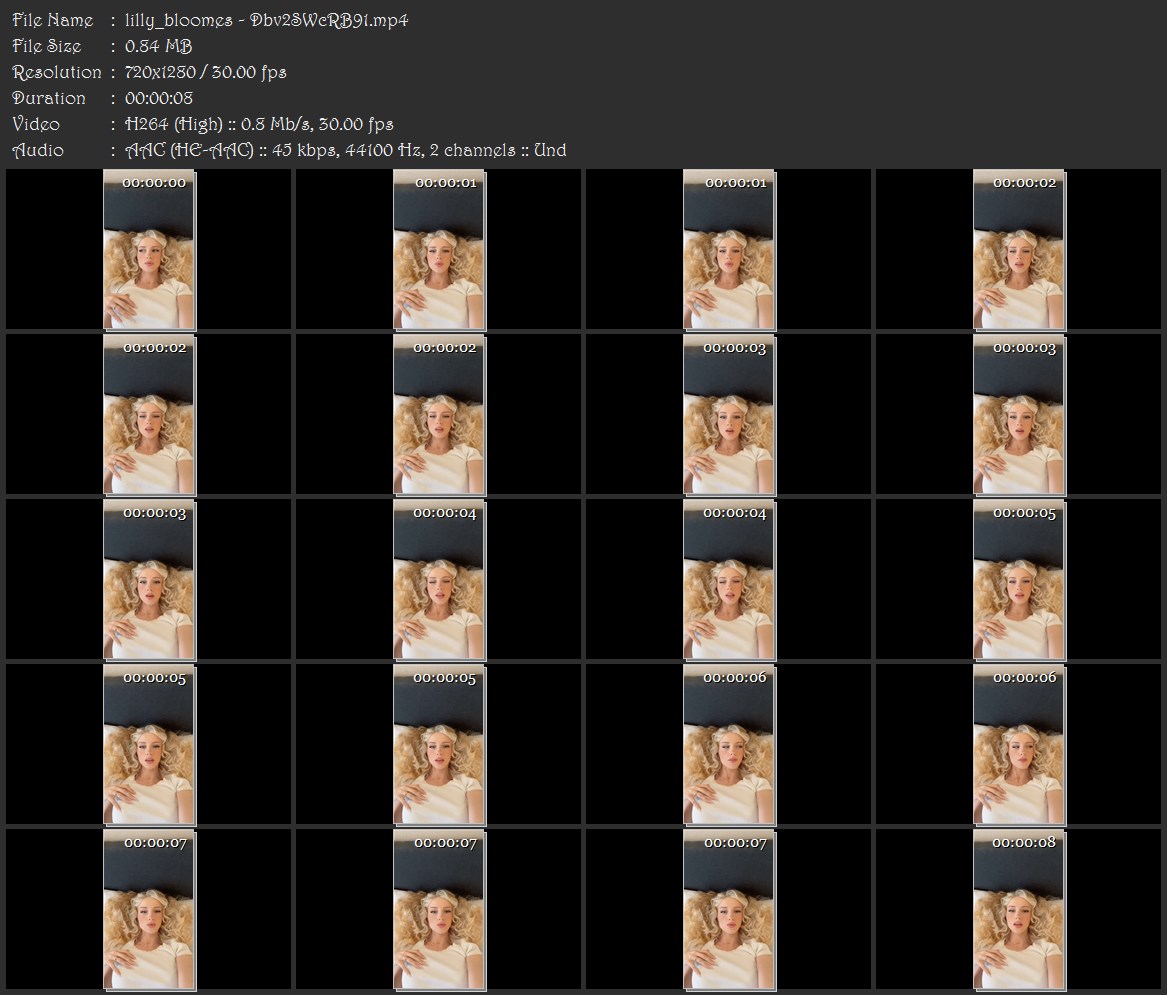The width and height of the screenshot is (1167, 995).
Task: Select the thumbnail stamped 00:00:08
Action: [x=1019, y=909]
